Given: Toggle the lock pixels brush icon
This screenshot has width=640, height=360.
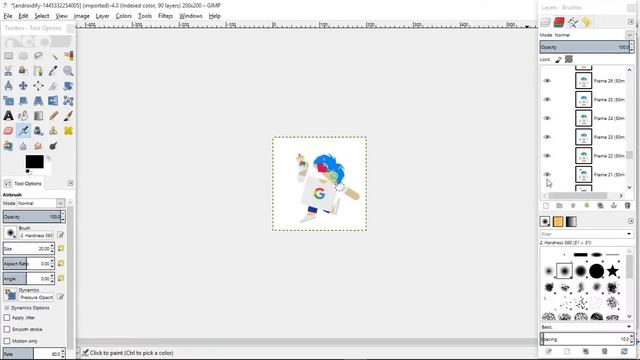Looking at the screenshot, I should [x=558, y=60].
